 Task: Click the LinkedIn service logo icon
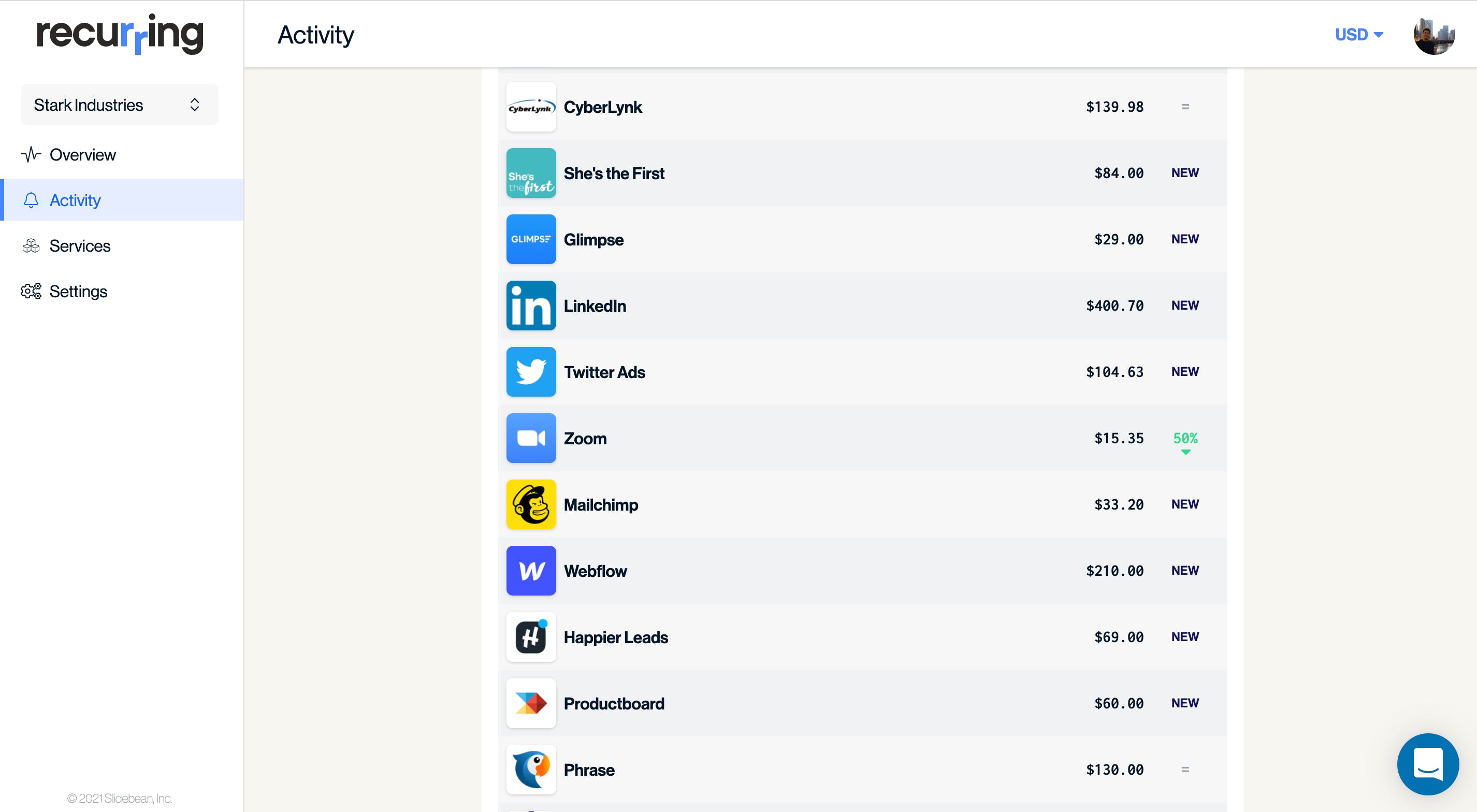[x=531, y=306]
